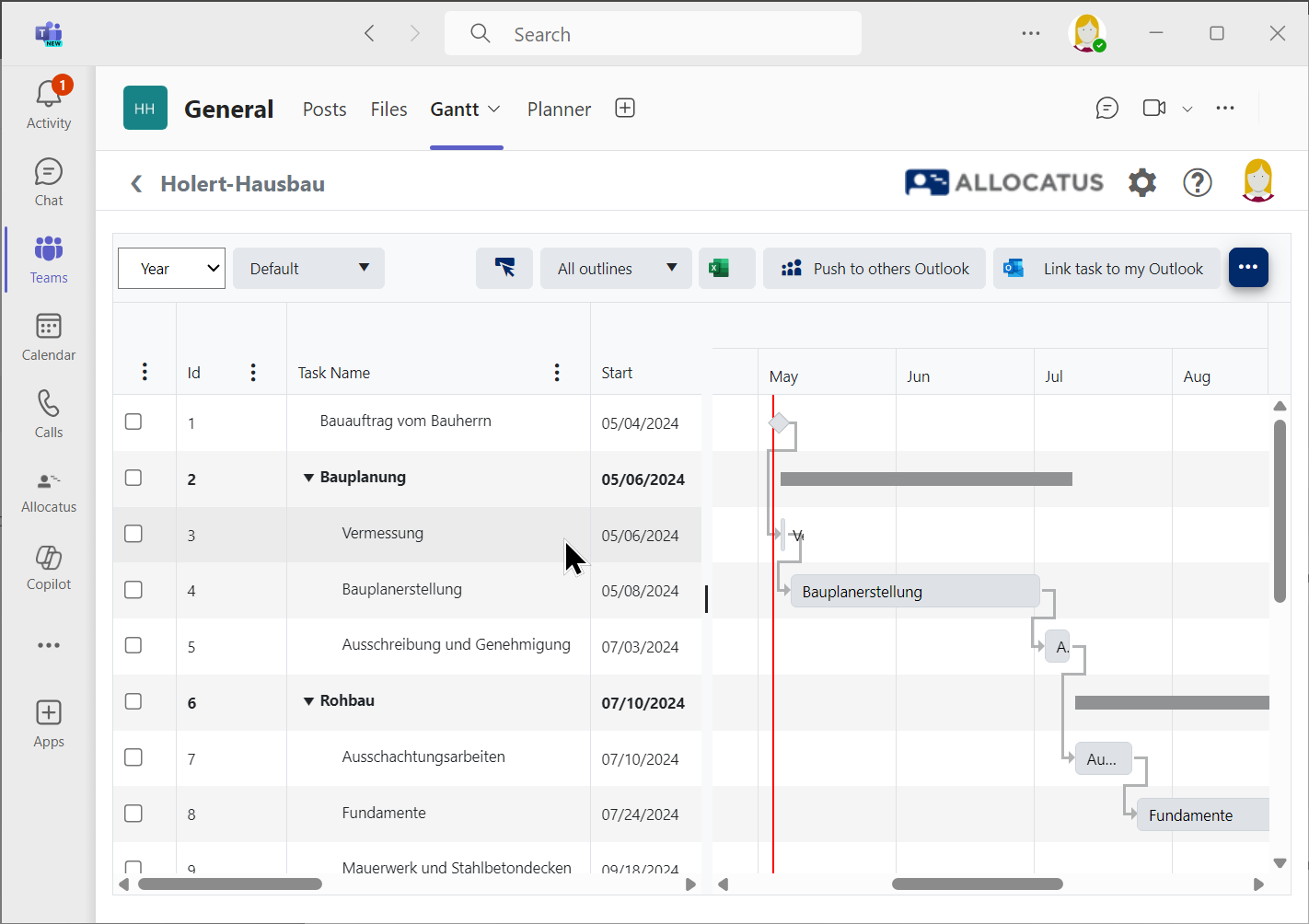Open Allocatus Gantt settings gear
Screen dimensions: 1309x924
click(x=1141, y=182)
